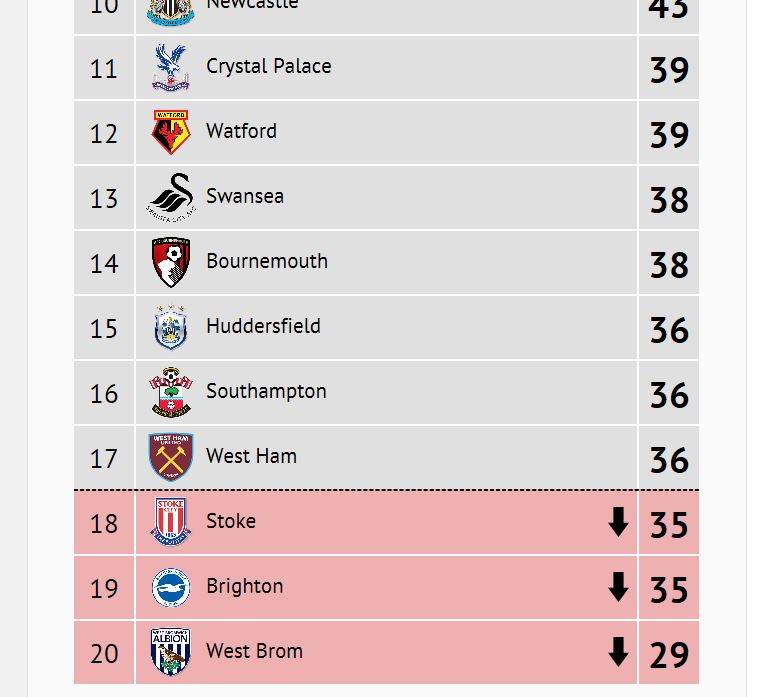
Task: Open the Bournemouth team name link
Action: tap(266, 261)
